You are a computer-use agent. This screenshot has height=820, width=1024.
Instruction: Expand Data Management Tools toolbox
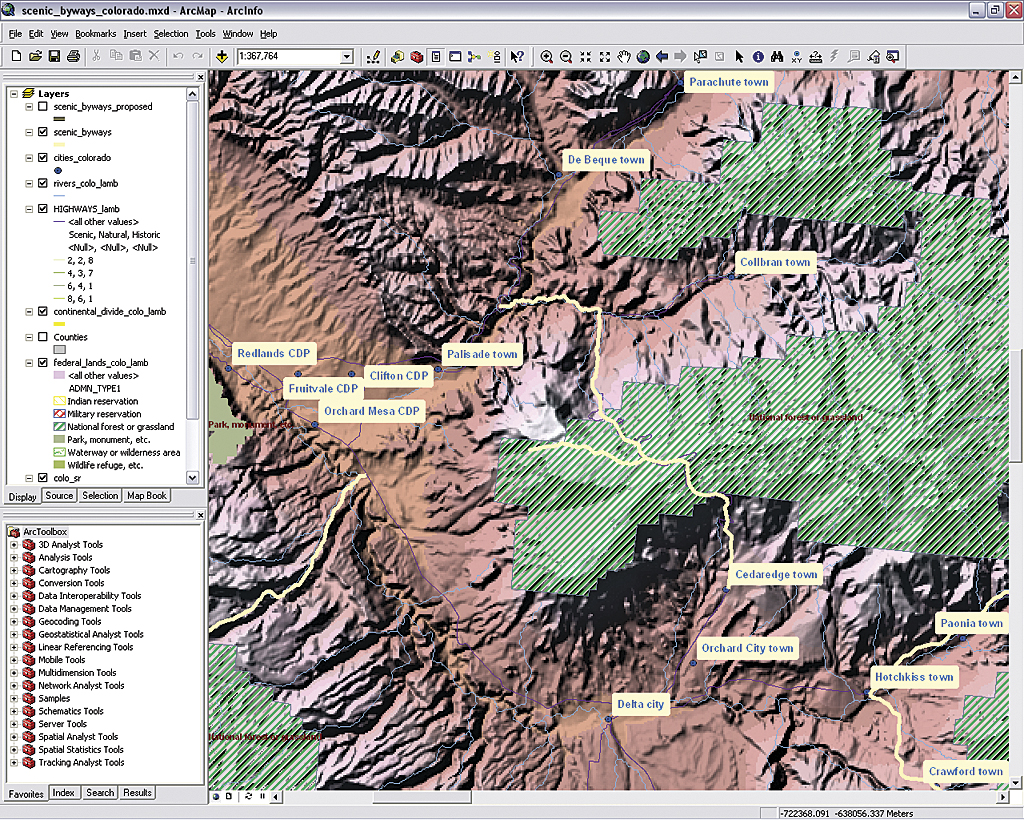pyautogui.click(x=14, y=608)
